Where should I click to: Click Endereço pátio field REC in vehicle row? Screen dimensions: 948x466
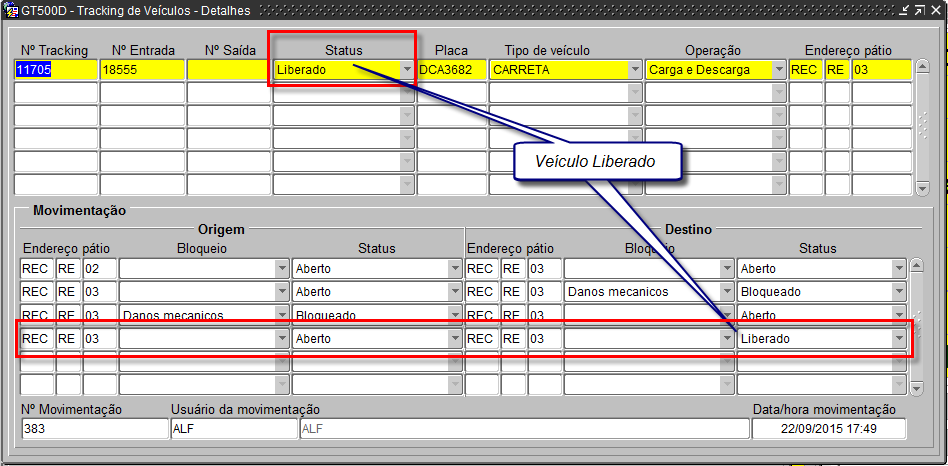coord(805,70)
